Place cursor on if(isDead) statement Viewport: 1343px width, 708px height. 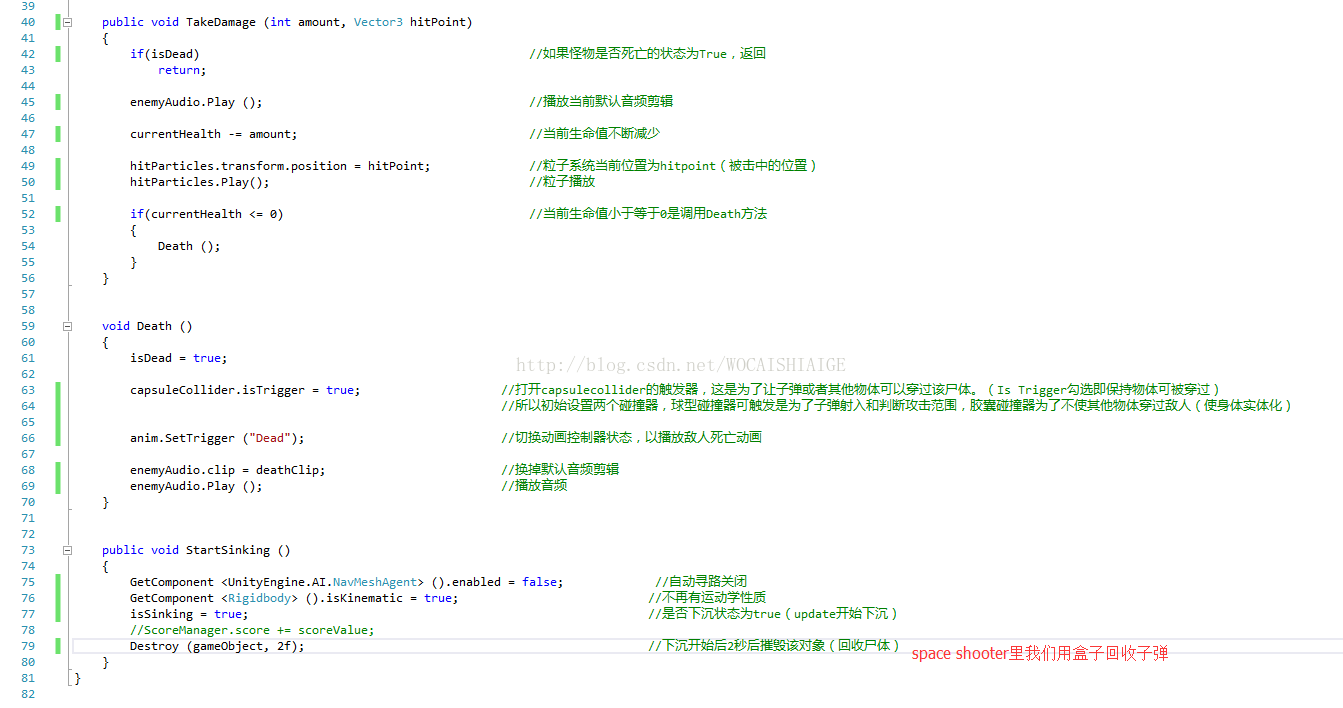point(165,54)
